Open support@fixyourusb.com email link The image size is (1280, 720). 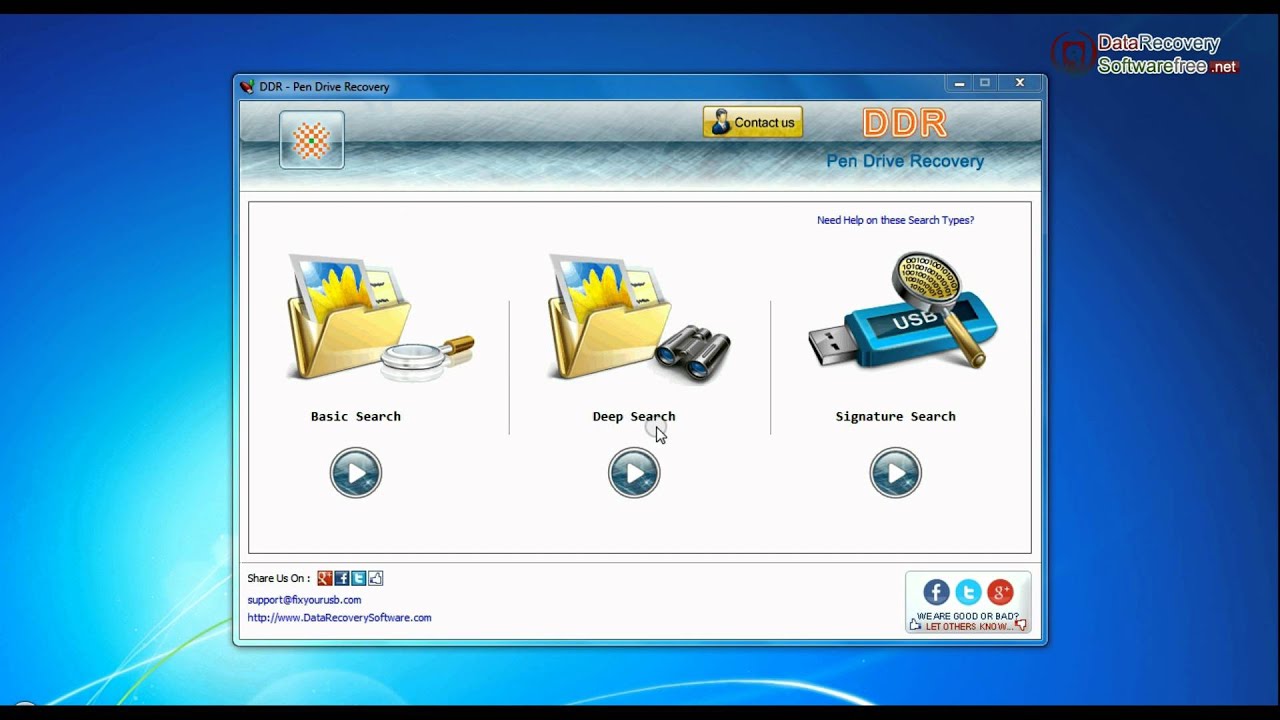[304, 600]
